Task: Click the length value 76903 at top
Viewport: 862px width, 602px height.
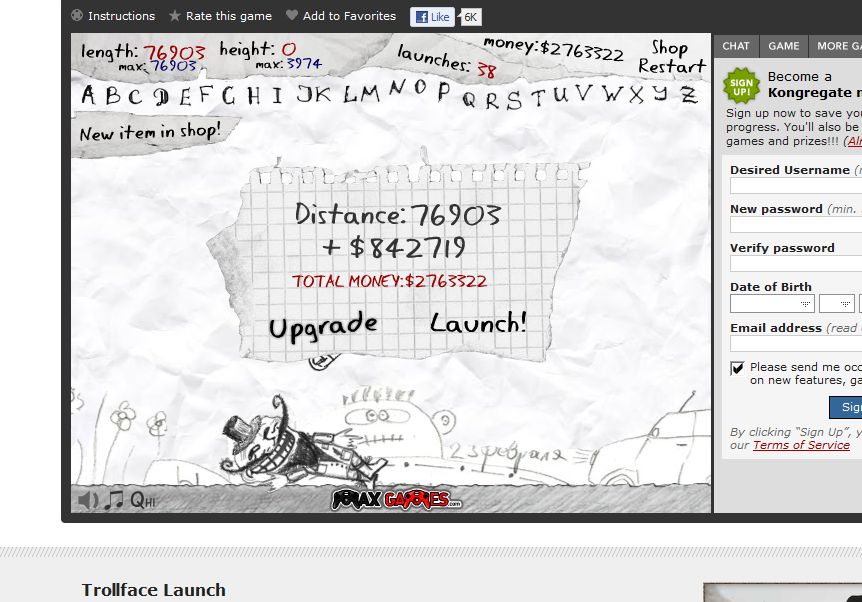Action: pyautogui.click(x=174, y=52)
